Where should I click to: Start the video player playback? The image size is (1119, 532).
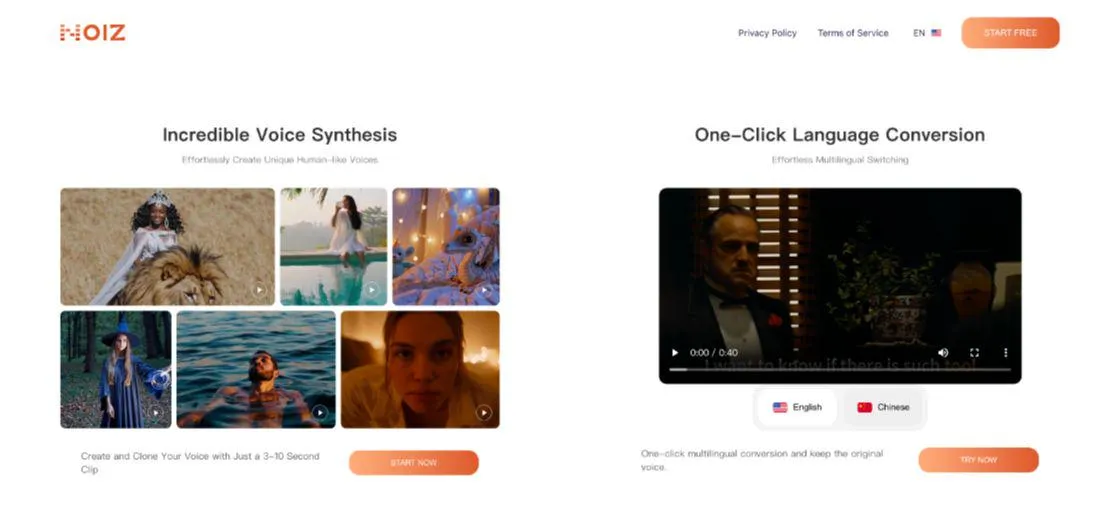click(674, 353)
